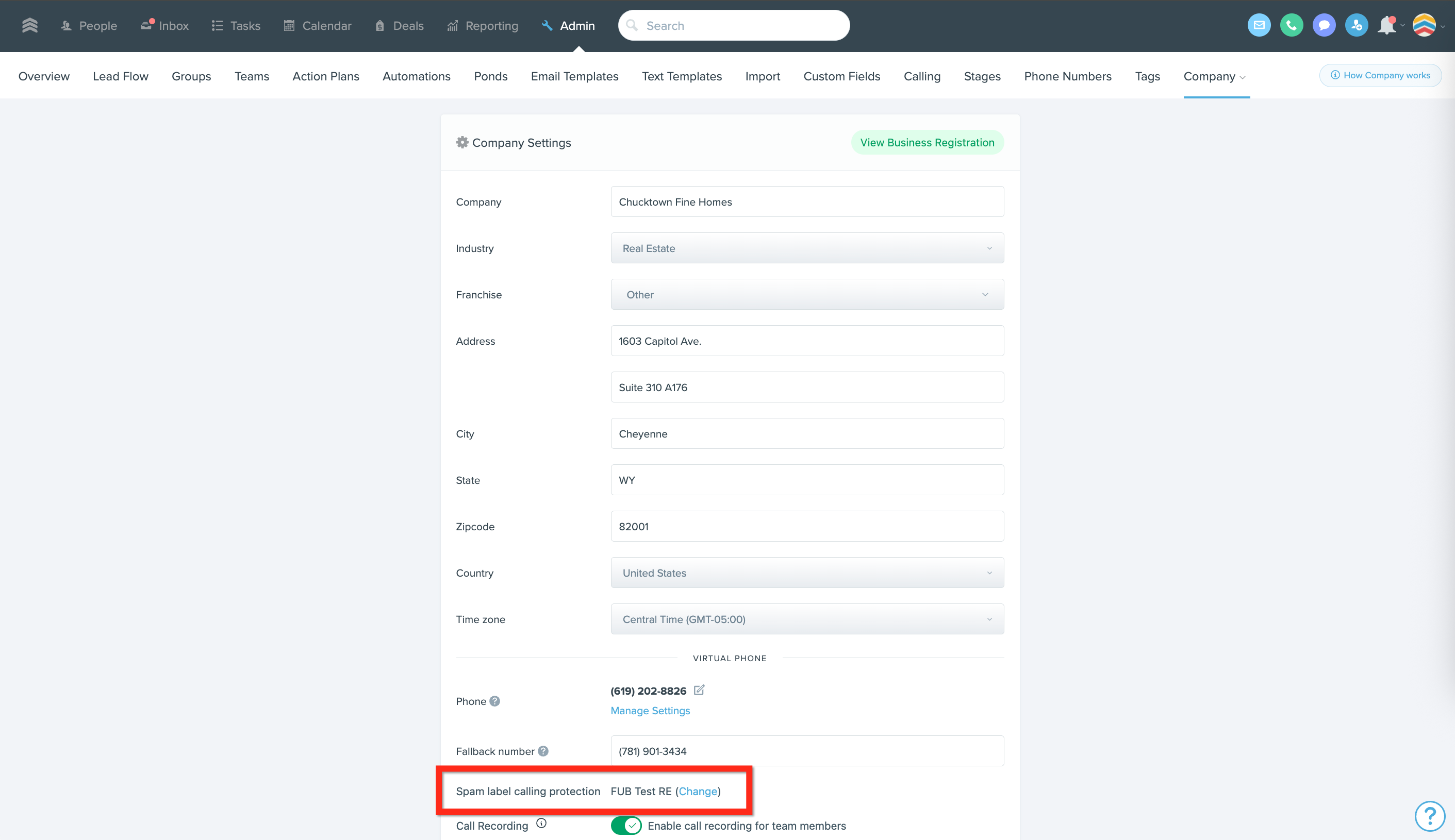
Task: Click the green phone dialer icon
Action: (x=1292, y=25)
